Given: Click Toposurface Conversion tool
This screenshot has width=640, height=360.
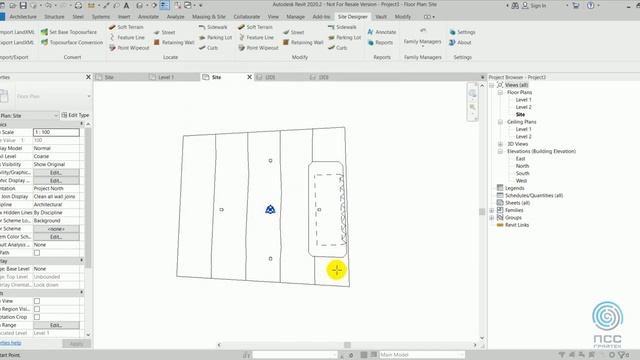Looking at the screenshot, I should coord(71,42).
